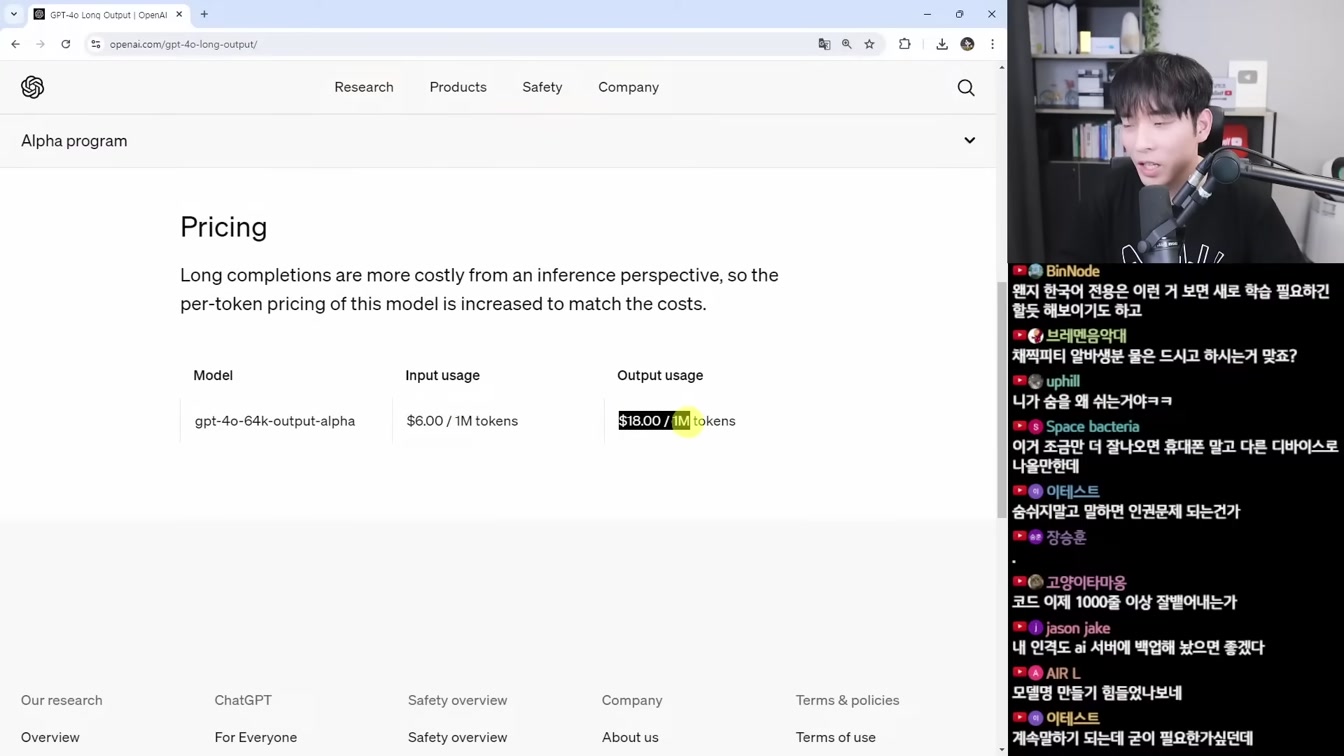1344x756 pixels.
Task: Click the scrollbar down arrow
Action: [1001, 749]
